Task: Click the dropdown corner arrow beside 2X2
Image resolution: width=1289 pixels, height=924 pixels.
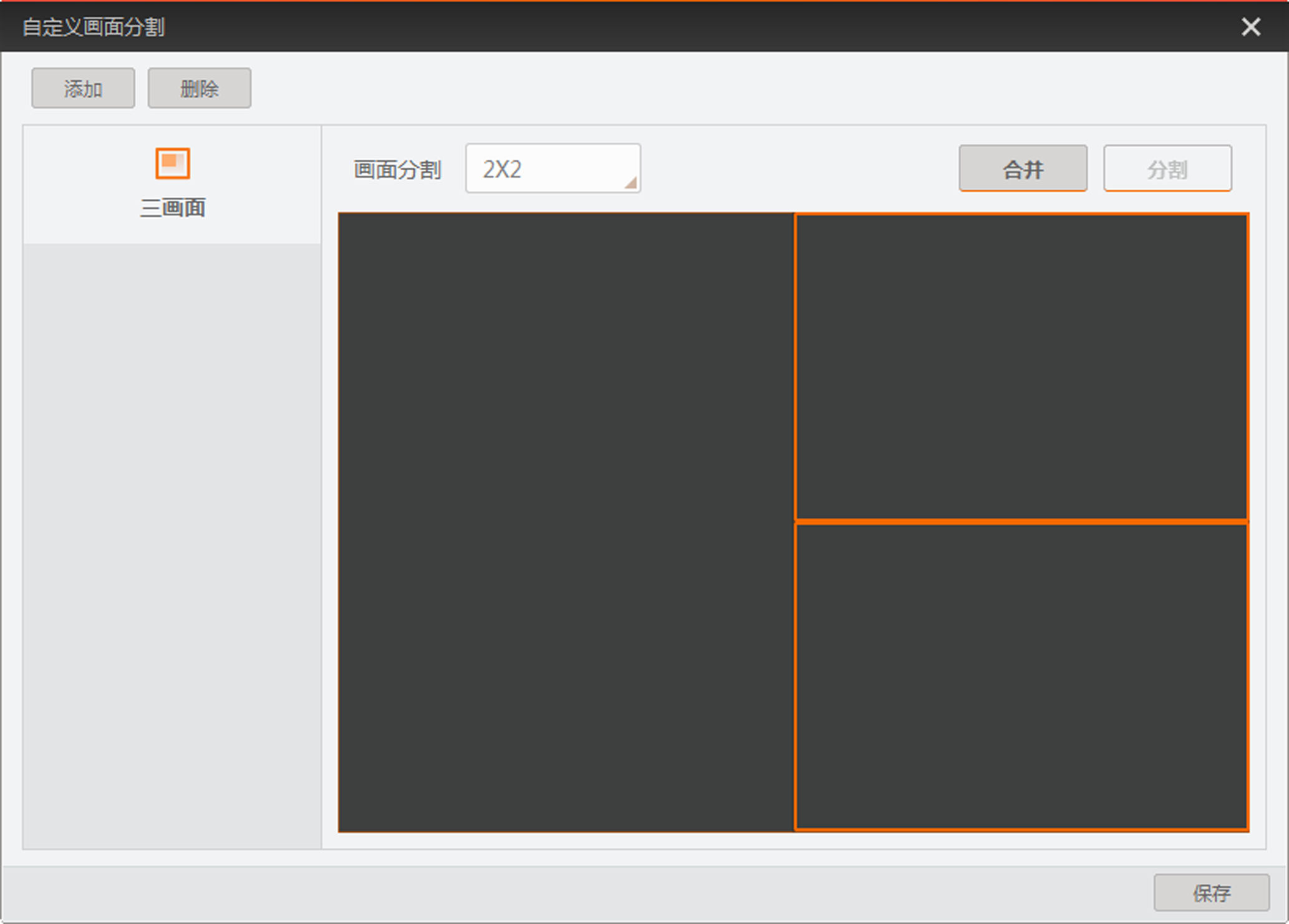Action: click(x=630, y=183)
